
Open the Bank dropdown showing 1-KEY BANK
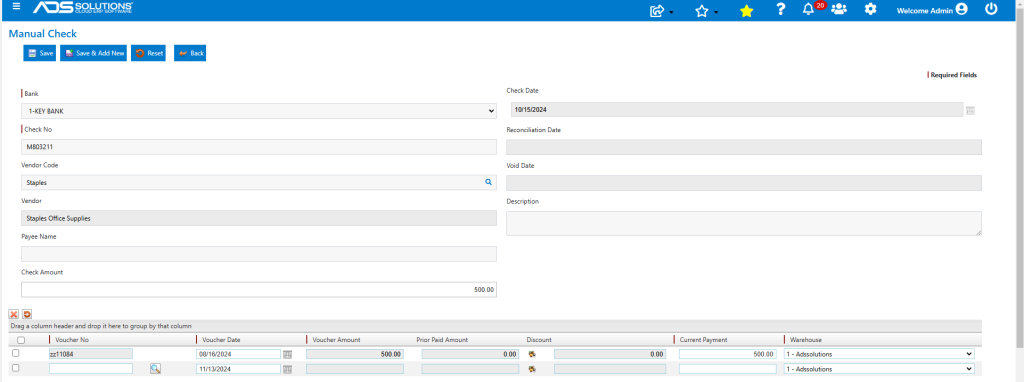click(259, 111)
